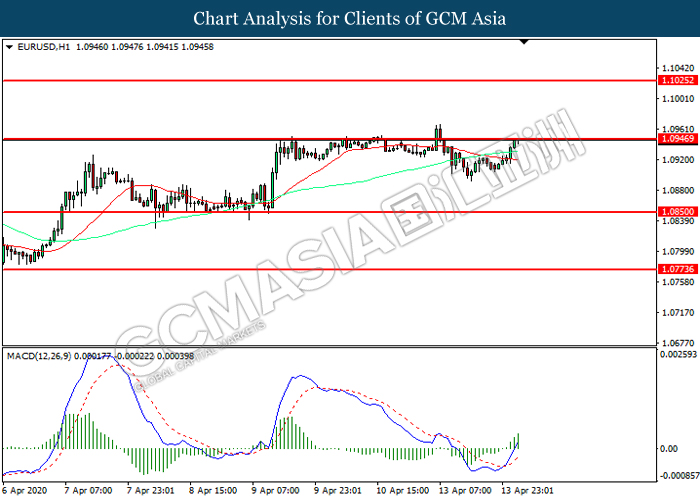Click the 10 Apr 15:00 time label
The width and height of the screenshot is (700, 500).
[403, 491]
